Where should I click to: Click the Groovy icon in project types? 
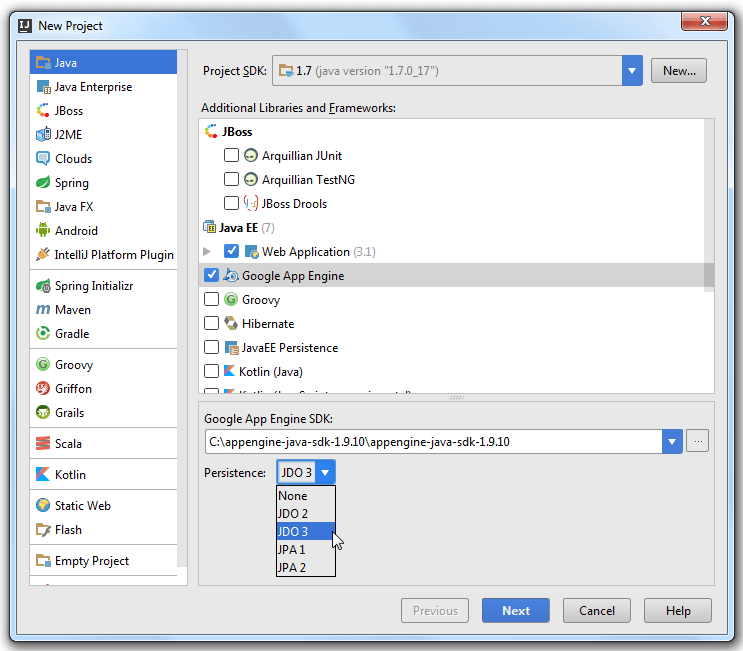pos(43,364)
